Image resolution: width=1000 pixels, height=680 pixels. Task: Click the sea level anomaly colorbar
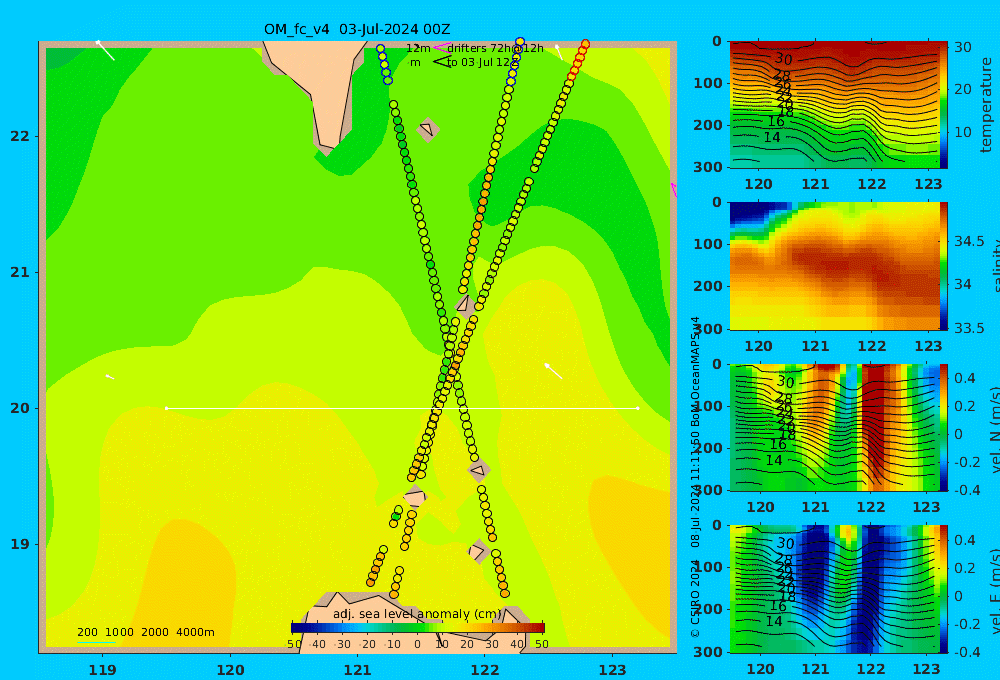(x=418, y=628)
